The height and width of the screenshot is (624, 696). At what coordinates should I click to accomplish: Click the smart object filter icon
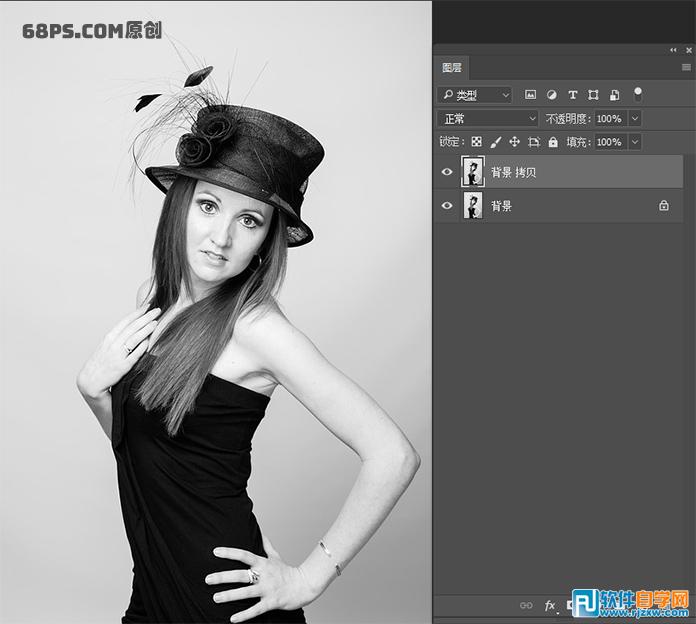click(x=614, y=95)
